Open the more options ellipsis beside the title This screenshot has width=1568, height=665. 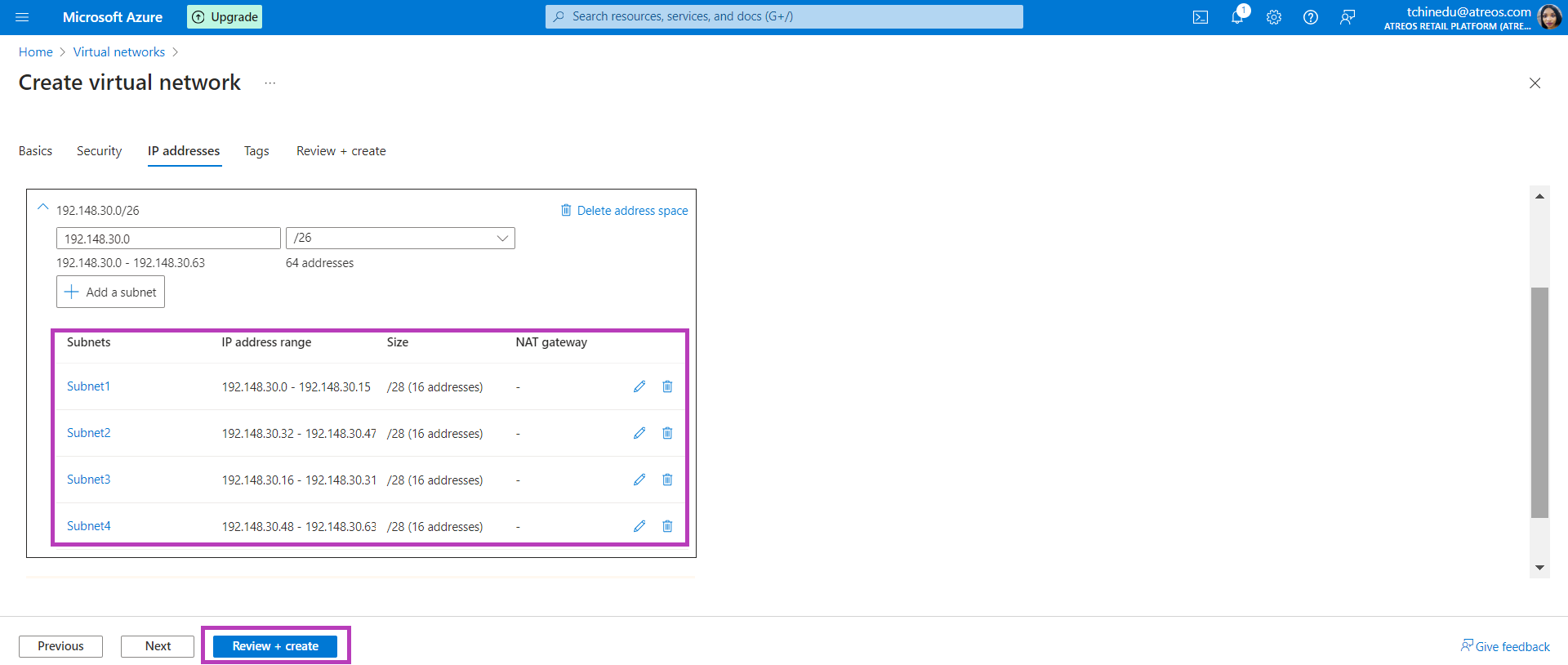(x=270, y=83)
